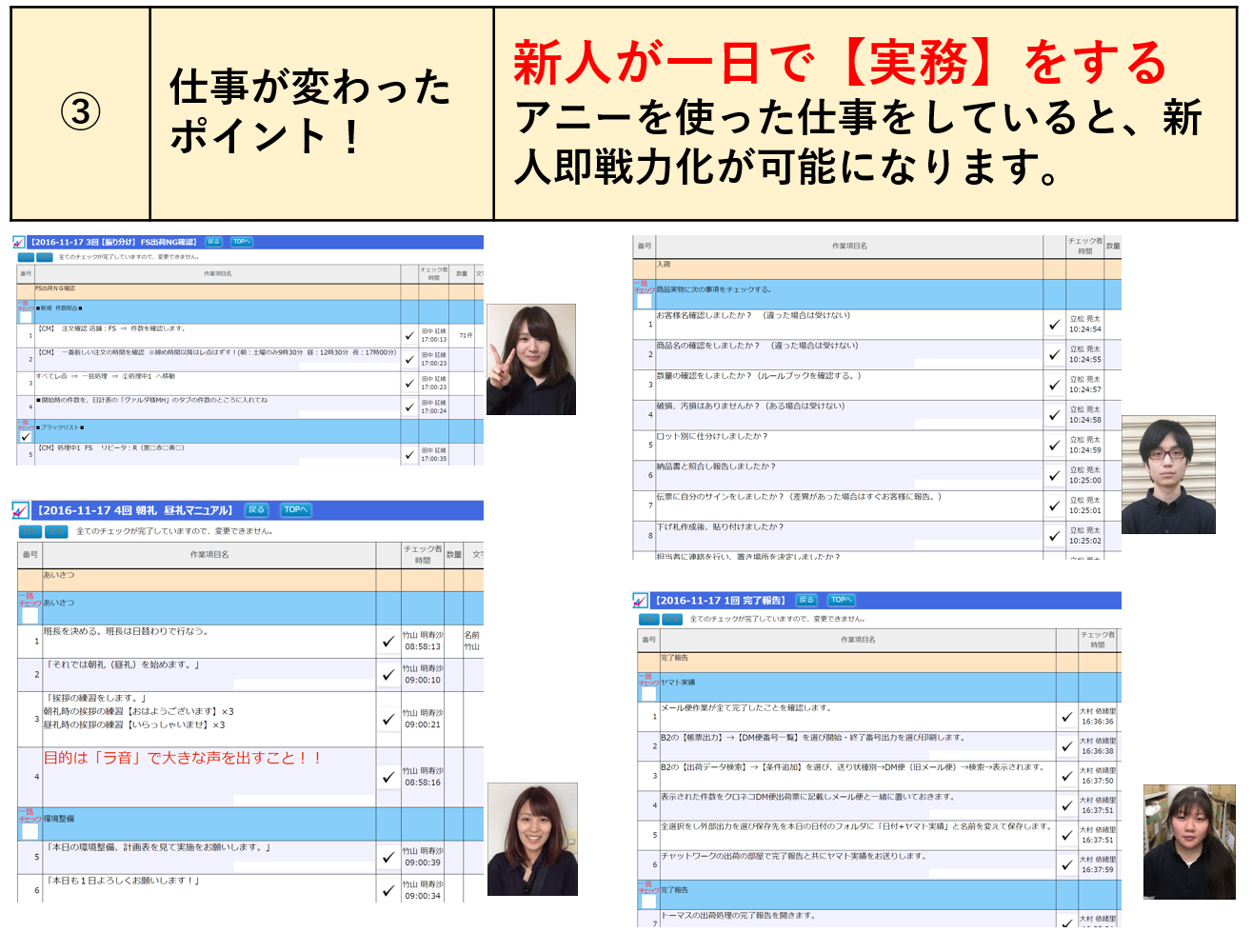
Task: Click 作業項目名 column header in FS出荷NG確認 table
Action: point(218,273)
